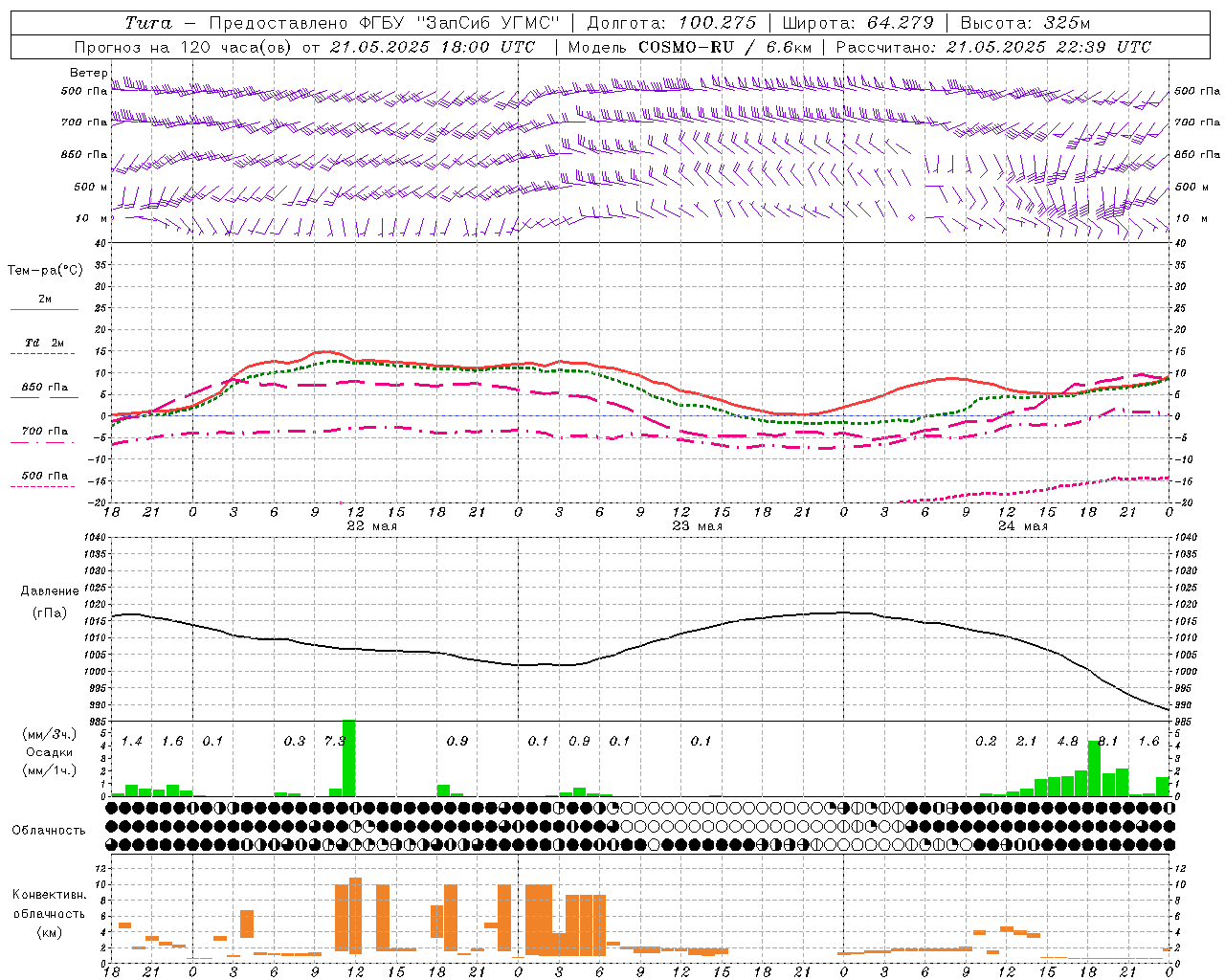
Task: Click the "22 мая" date label
Action: point(371,526)
